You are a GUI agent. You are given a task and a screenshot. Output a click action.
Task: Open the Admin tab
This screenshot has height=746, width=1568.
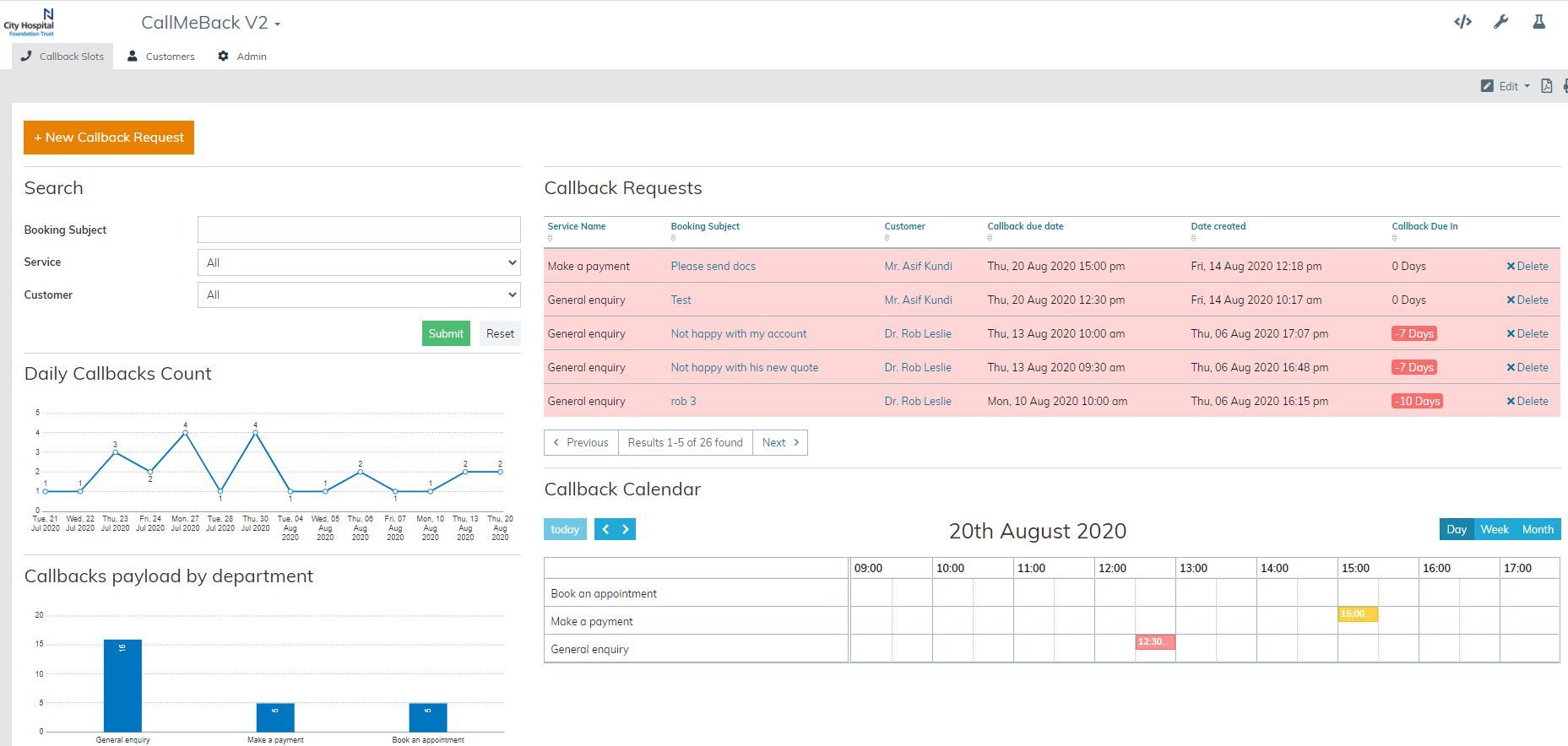pyautogui.click(x=242, y=57)
